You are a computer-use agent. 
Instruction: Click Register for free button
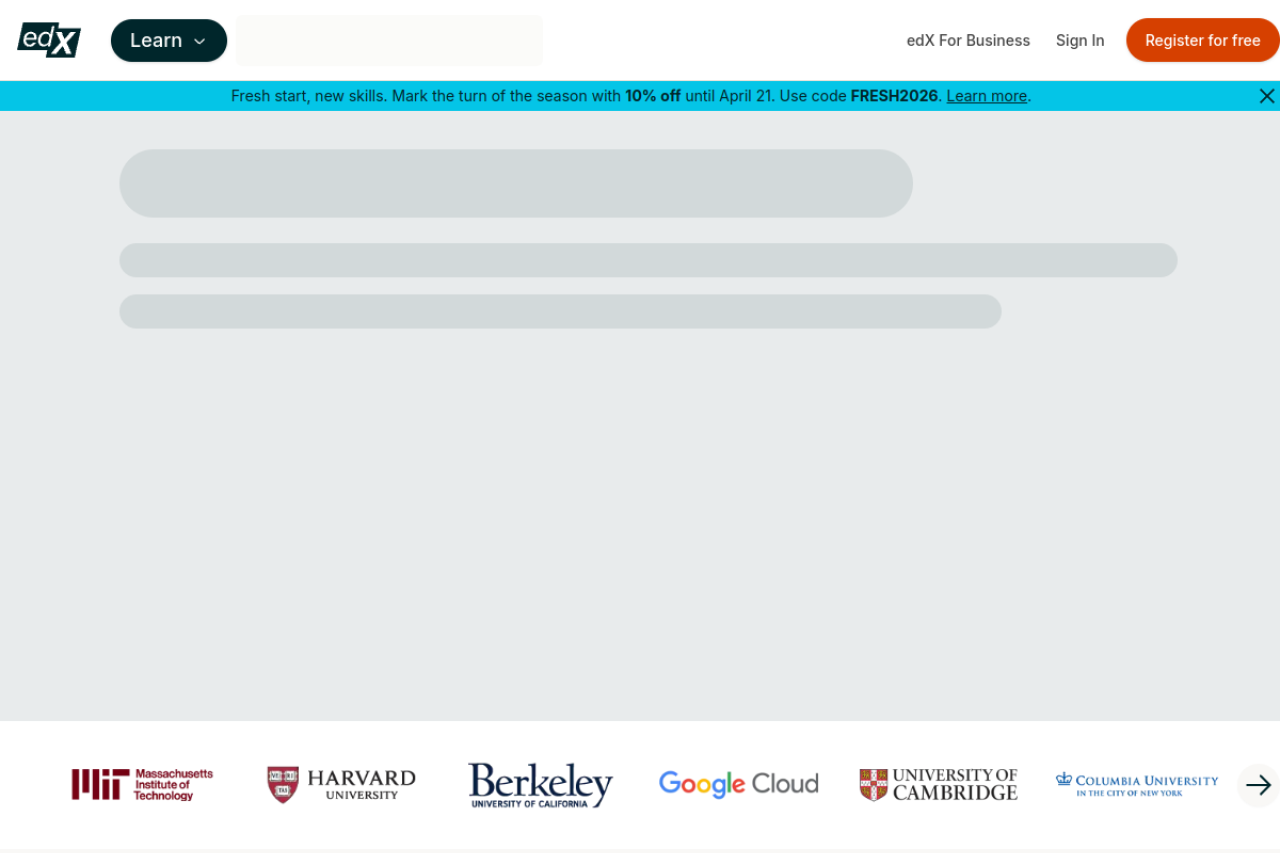[1203, 40]
